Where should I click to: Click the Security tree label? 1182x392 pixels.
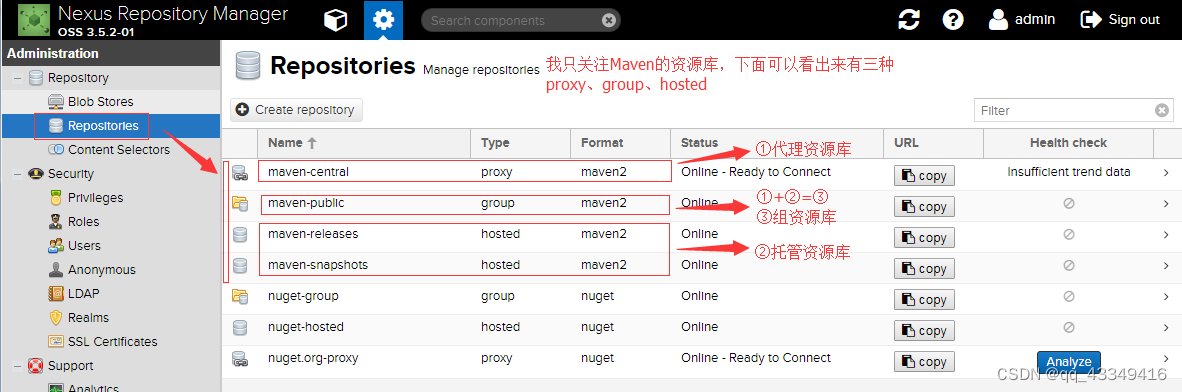(x=71, y=174)
